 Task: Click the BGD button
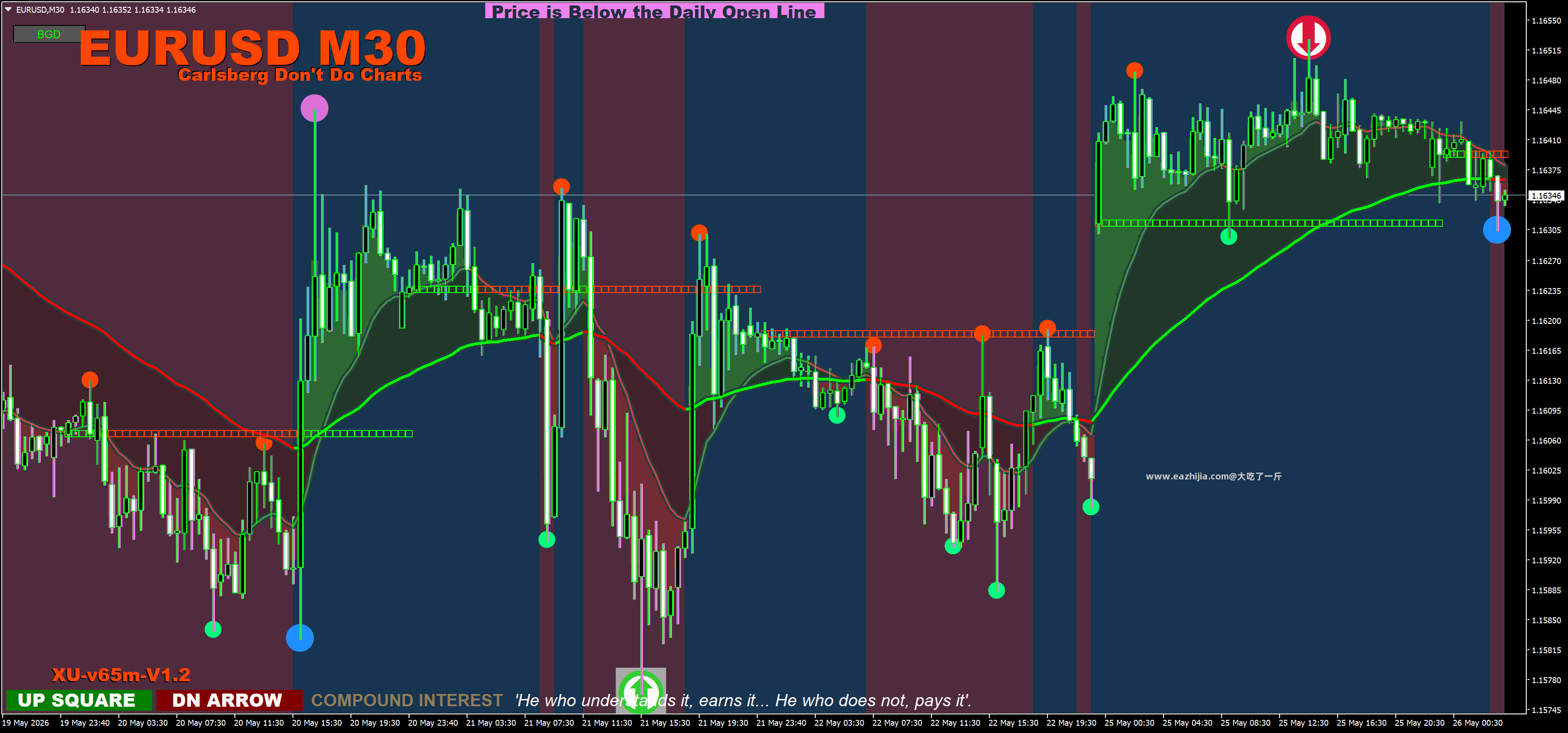coord(49,34)
